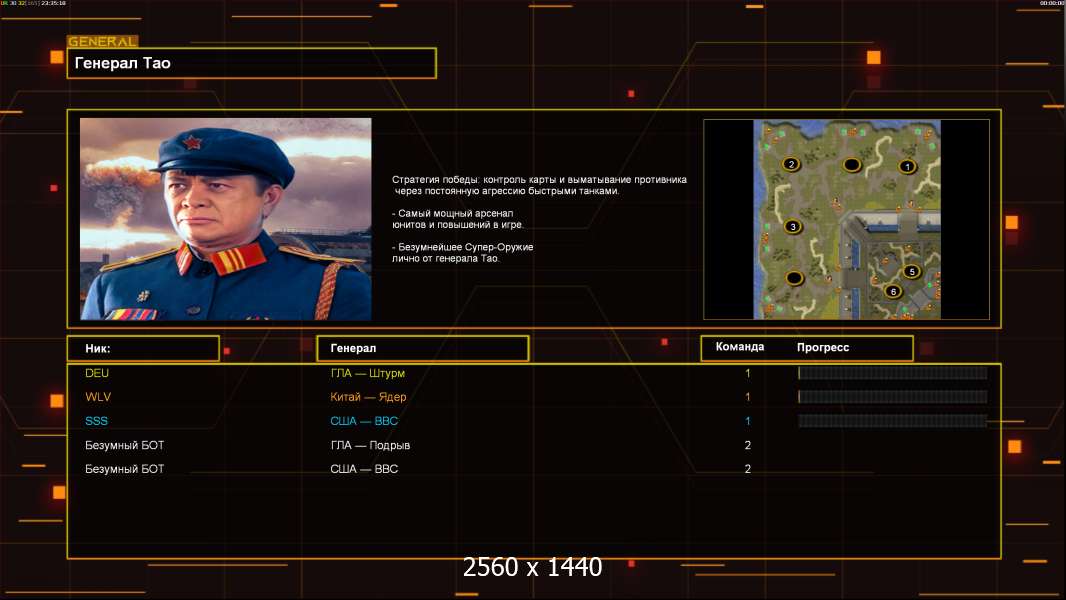Select the ГЛА — Подрыв bot general entry
This screenshot has width=1066, height=600.
[x=370, y=445]
